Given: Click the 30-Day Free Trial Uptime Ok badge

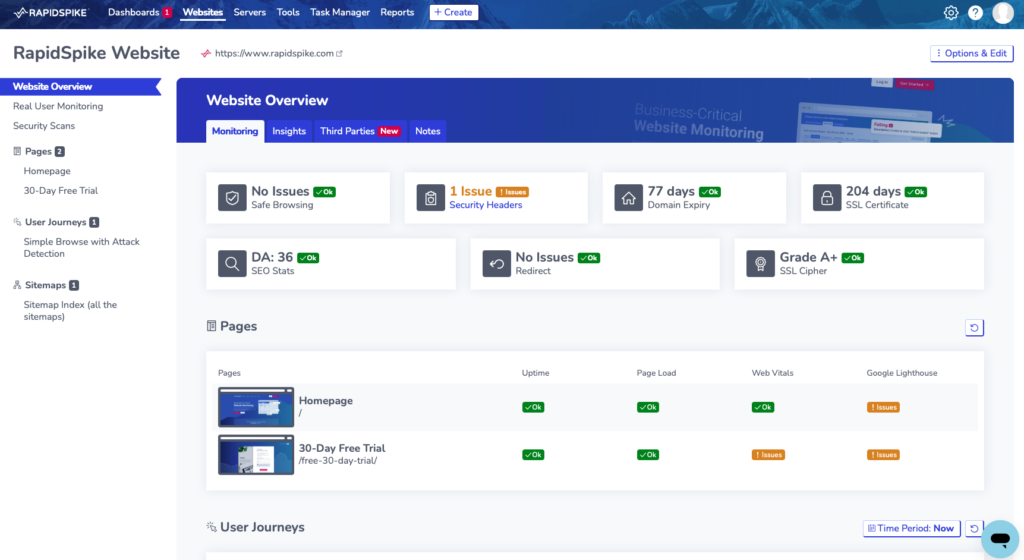Looking at the screenshot, I should tap(533, 455).
